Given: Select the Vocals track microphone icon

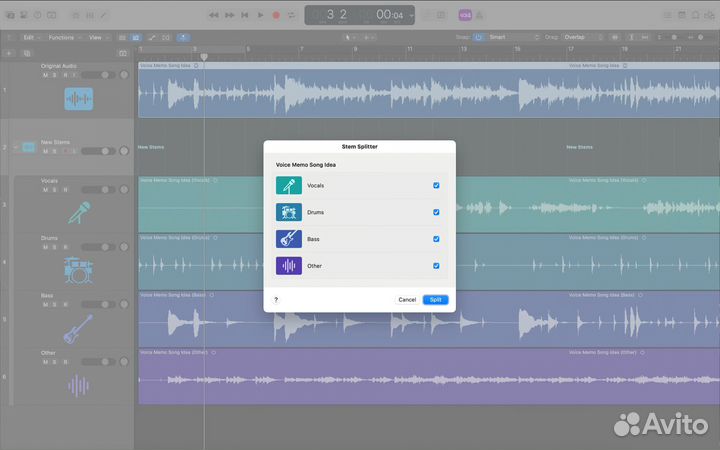Looking at the screenshot, I should pyautogui.click(x=79, y=213).
